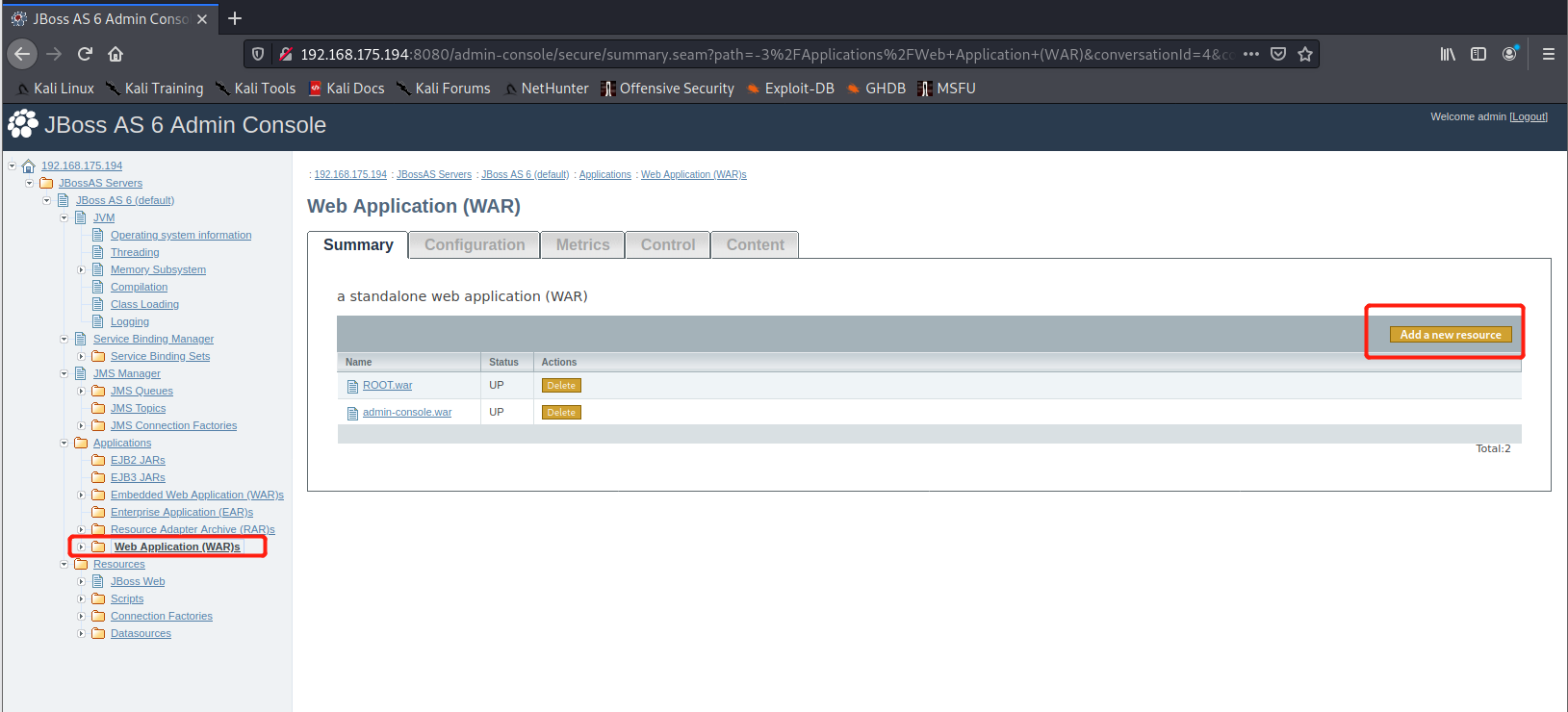
Task: Open the Firefox hamburger menu
Action: click(1549, 54)
